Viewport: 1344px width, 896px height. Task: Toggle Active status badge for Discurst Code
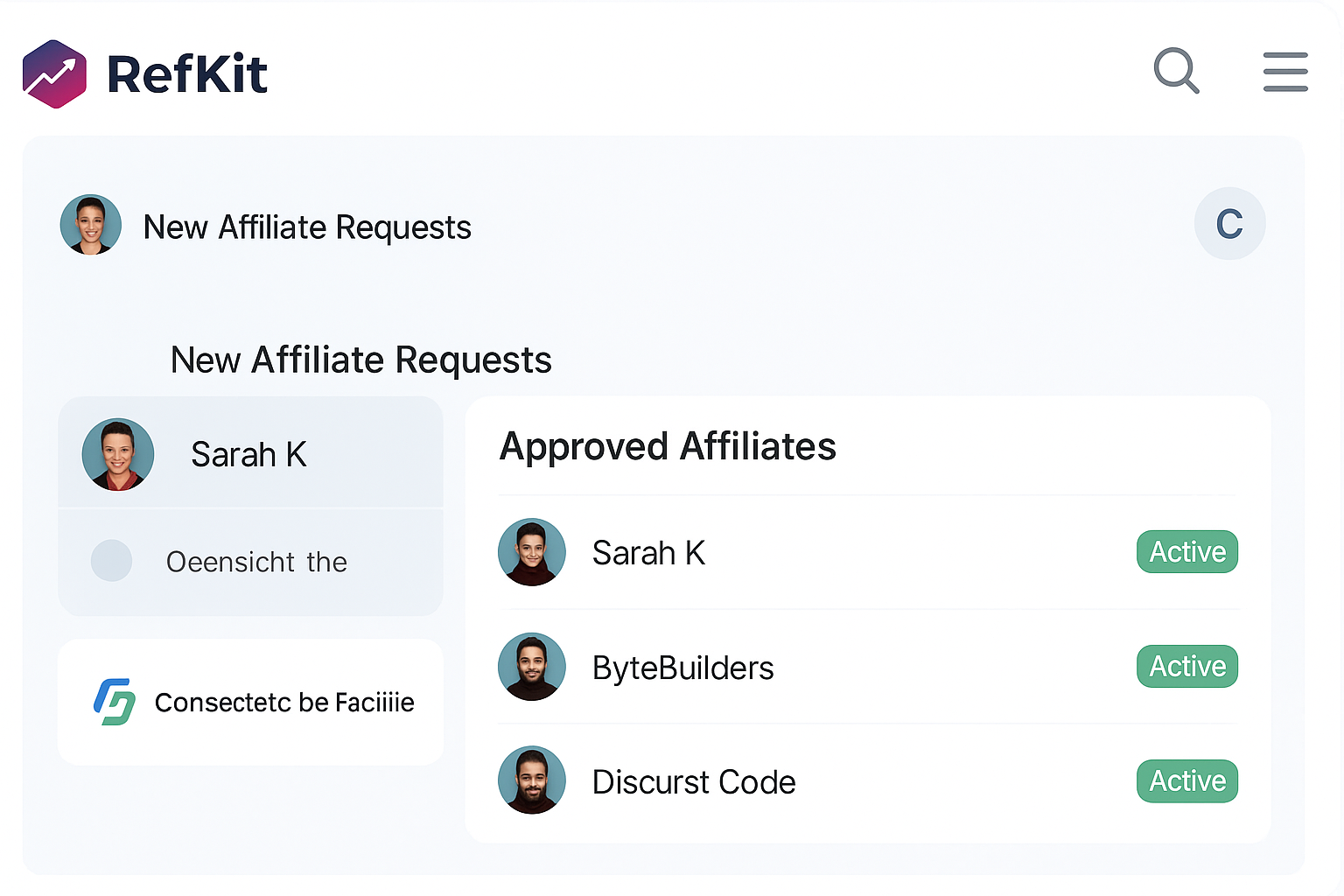coord(1187,781)
